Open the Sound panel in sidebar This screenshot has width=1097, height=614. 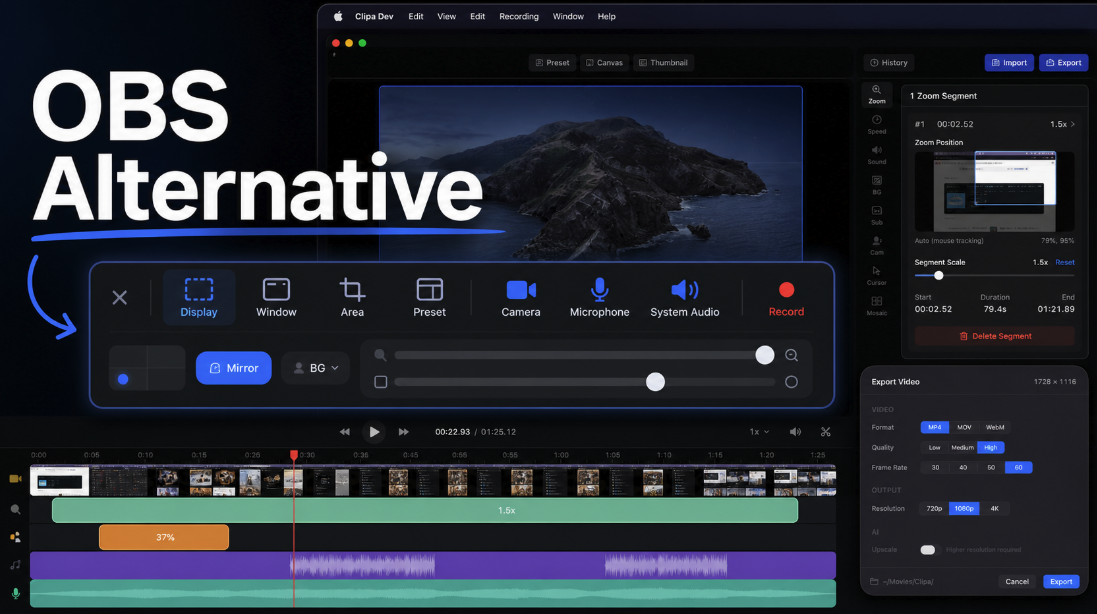(x=876, y=155)
